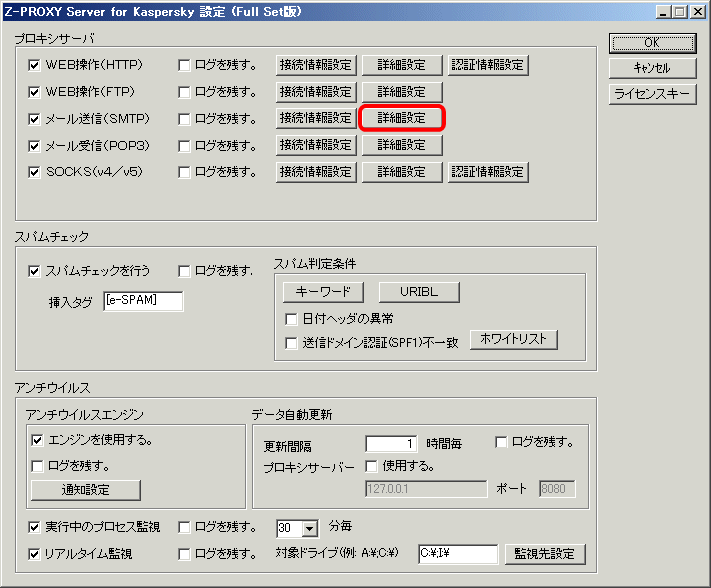The image size is (711, 588).
Task: Enable ログを残す for data auto update
Action: pos(501,442)
